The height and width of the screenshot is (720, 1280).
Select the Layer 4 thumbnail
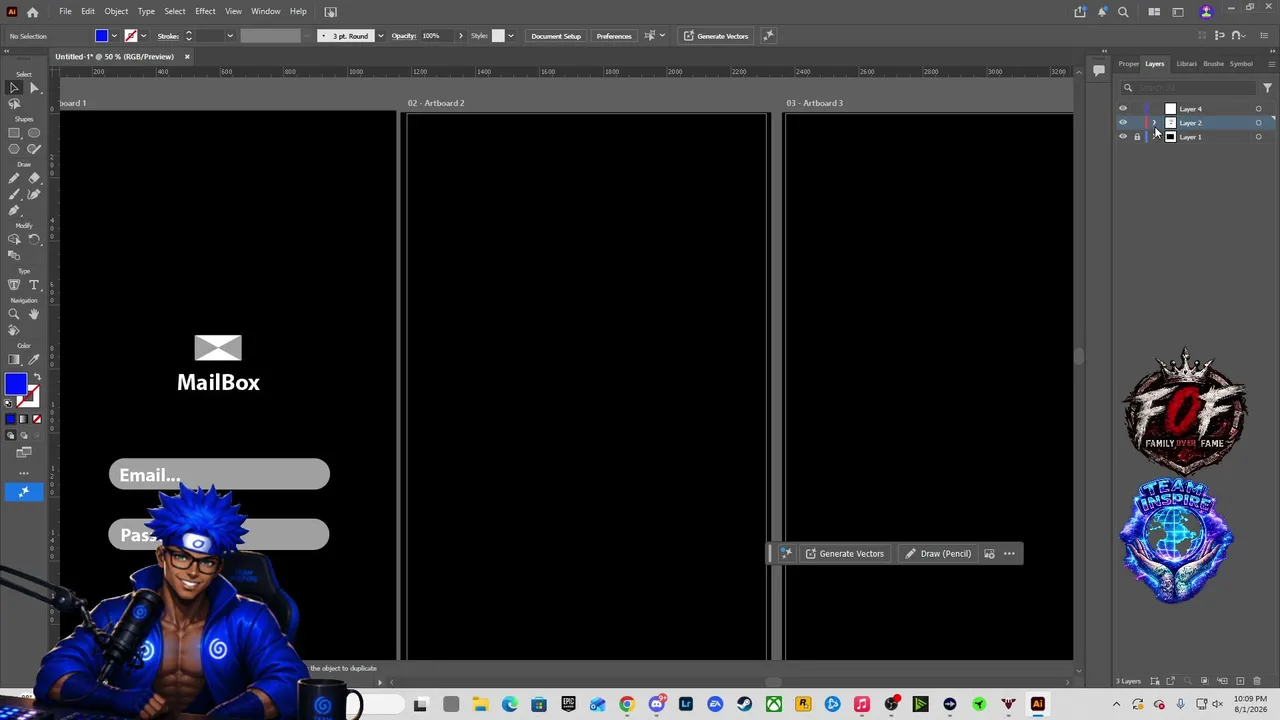(1171, 109)
